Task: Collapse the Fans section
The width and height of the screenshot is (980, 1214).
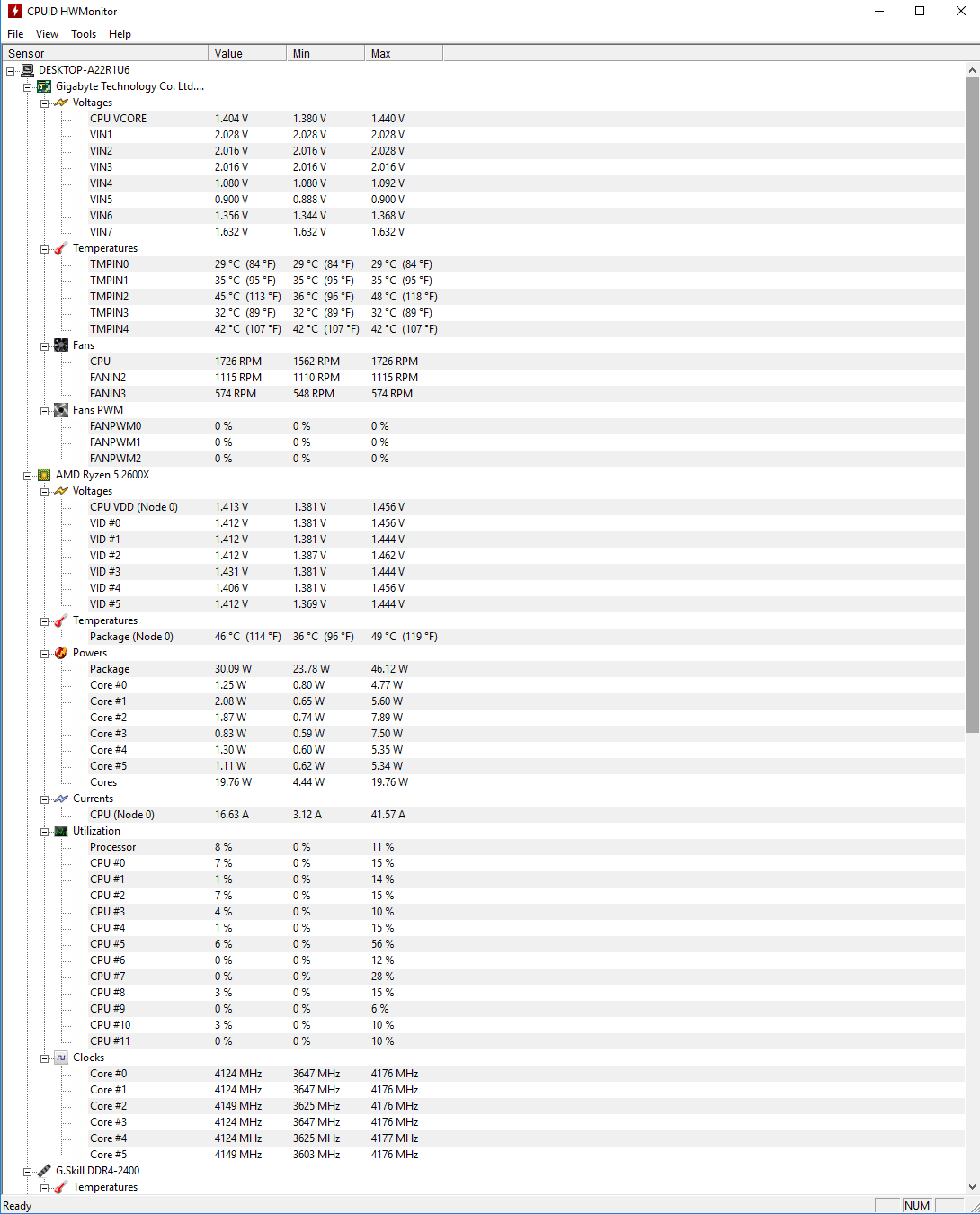Action: [x=44, y=346]
